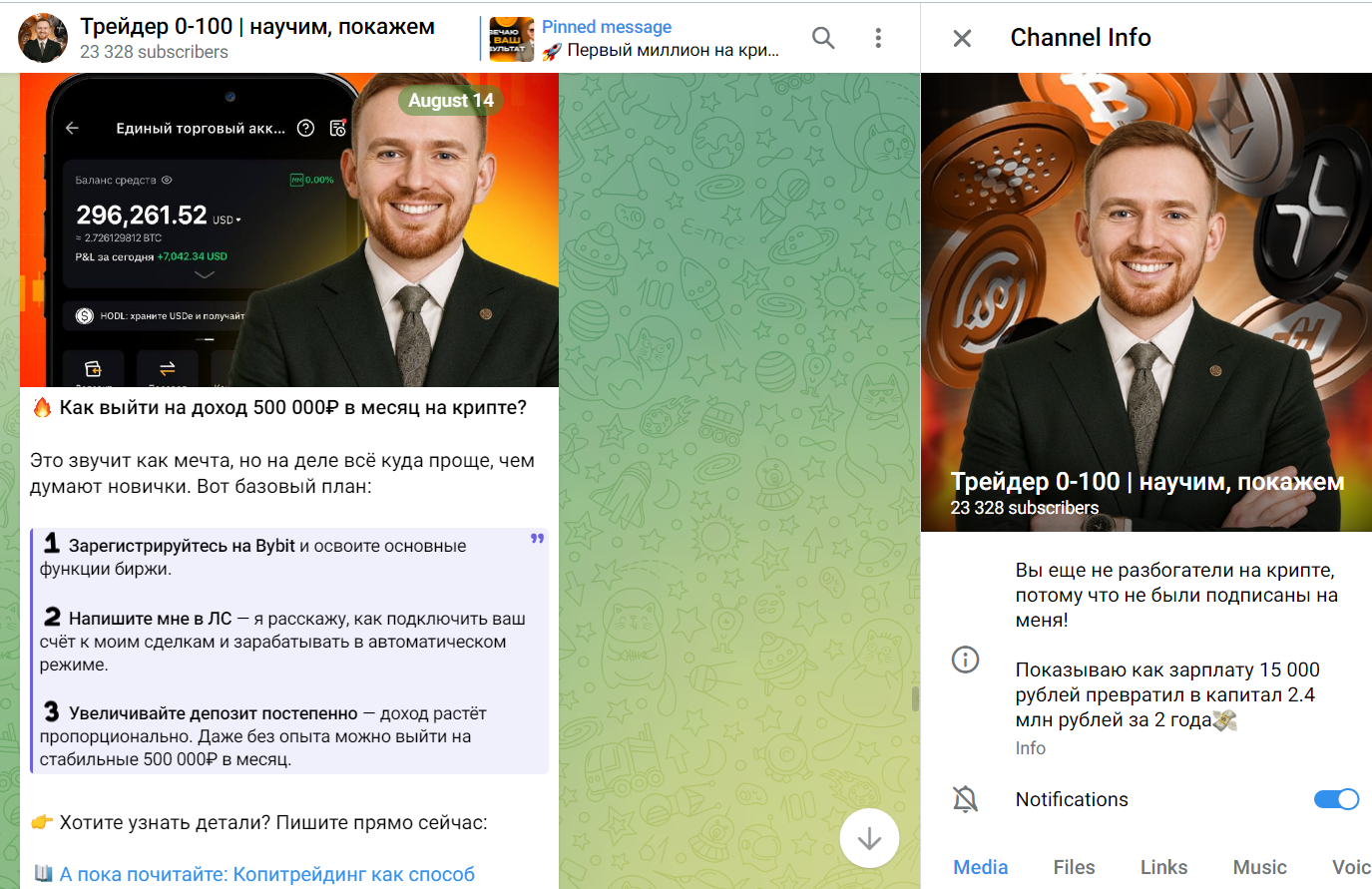Viewport: 1372px width, 889px height.
Task: Click the channel profile photo in info panel
Action: (1145, 301)
